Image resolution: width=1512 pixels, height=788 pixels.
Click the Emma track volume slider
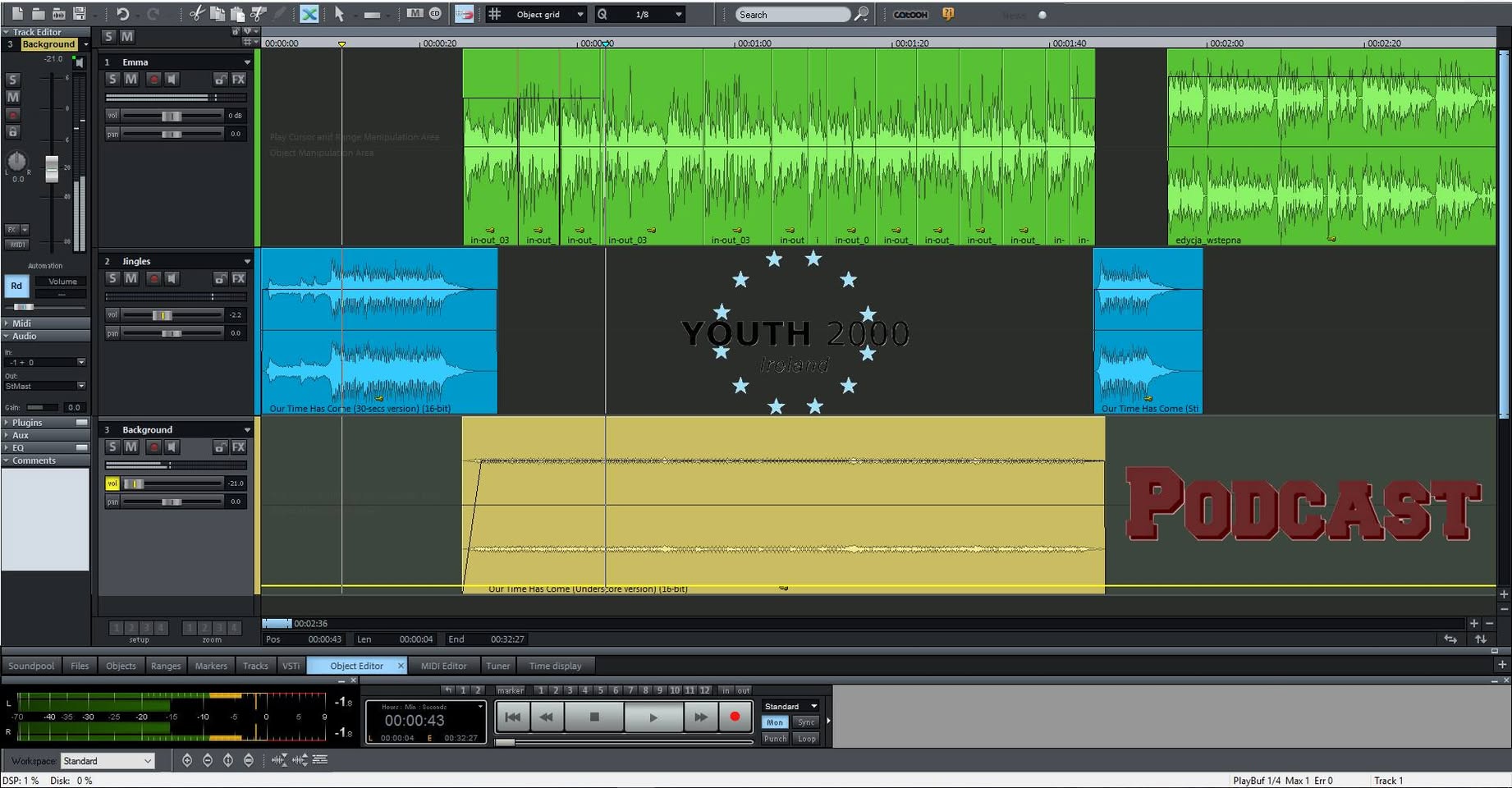(172, 116)
